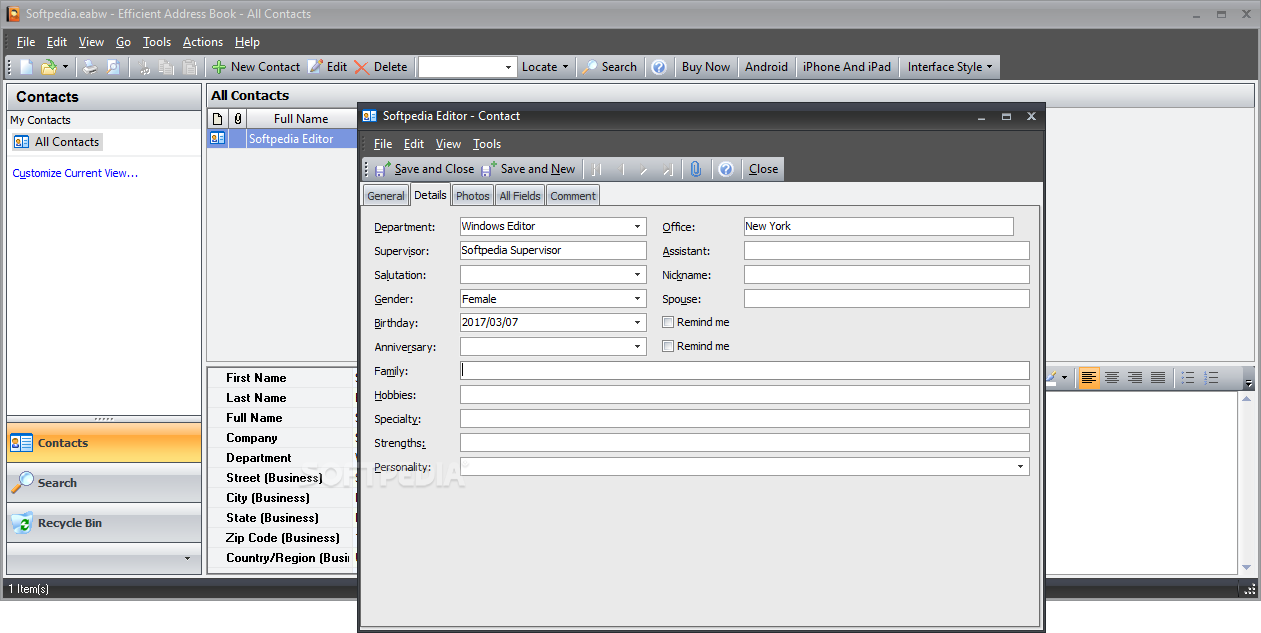
Task: Select All Contacts in the Contacts tree
Action: [57, 142]
